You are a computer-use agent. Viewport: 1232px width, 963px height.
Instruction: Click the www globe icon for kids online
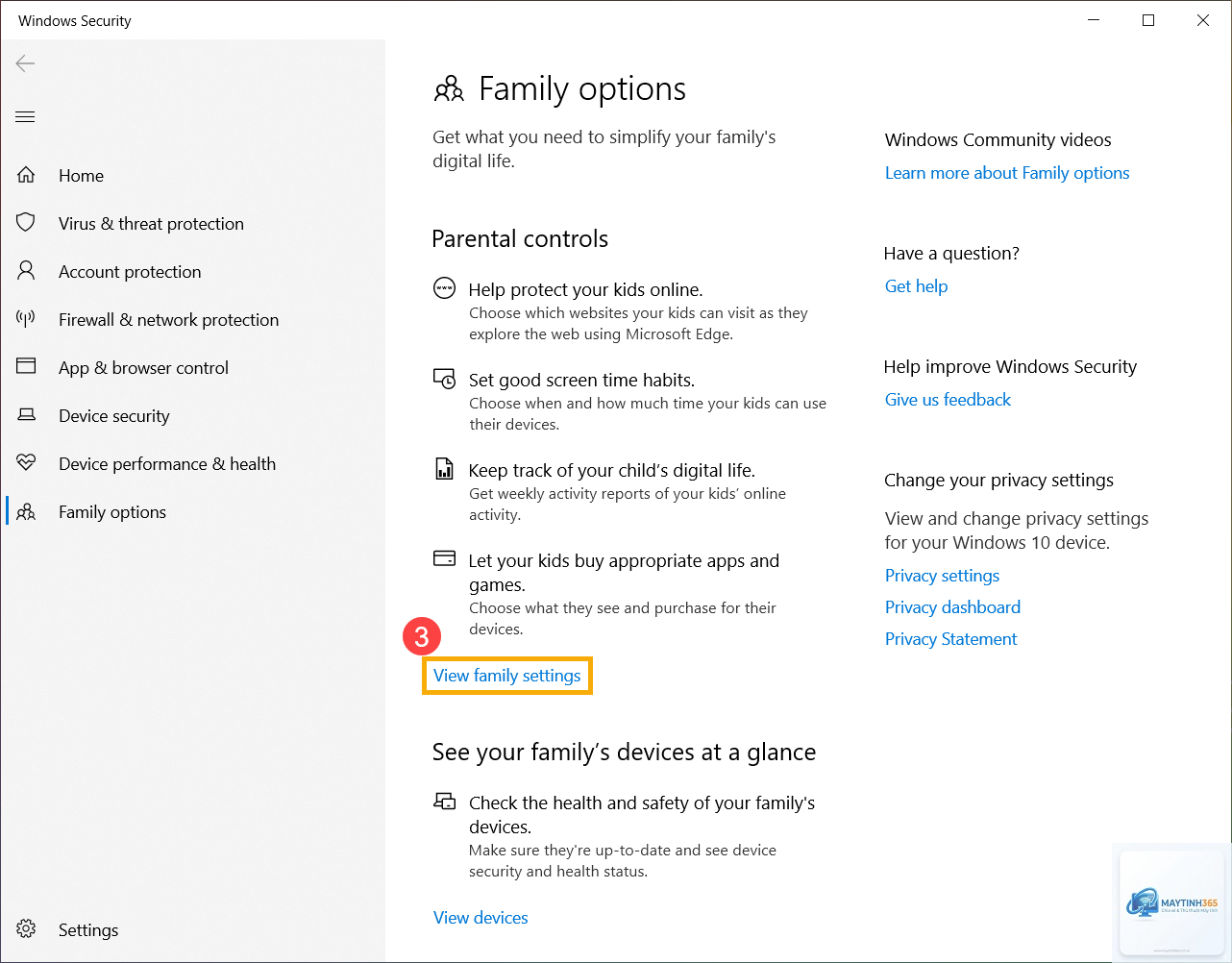(444, 288)
